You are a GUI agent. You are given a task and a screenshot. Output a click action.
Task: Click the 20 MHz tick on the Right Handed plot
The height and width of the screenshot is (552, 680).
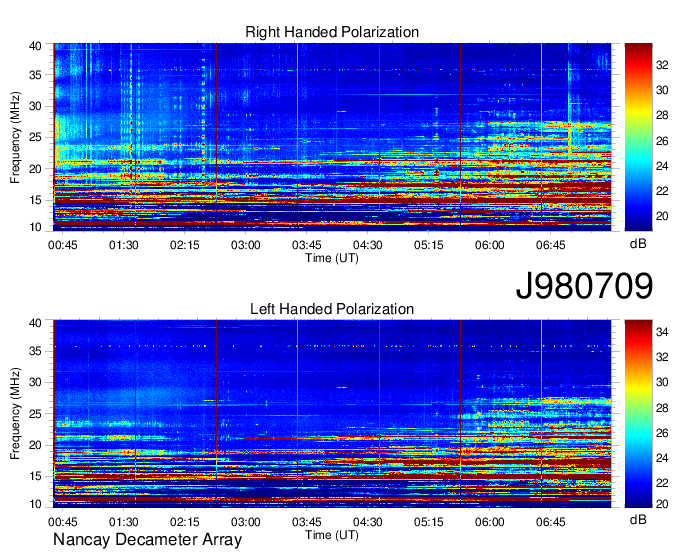click(x=35, y=170)
